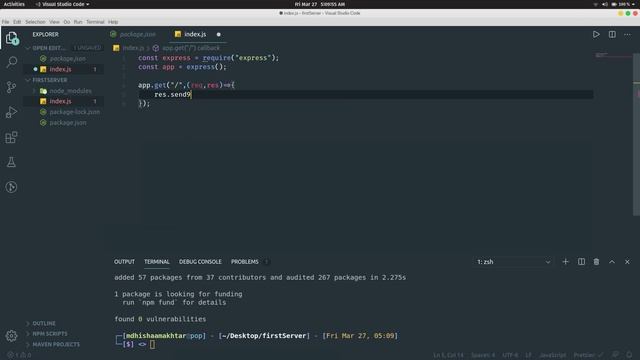640x360 pixels.
Task: Open editor More Actions ellipsis
Action: click(627, 34)
